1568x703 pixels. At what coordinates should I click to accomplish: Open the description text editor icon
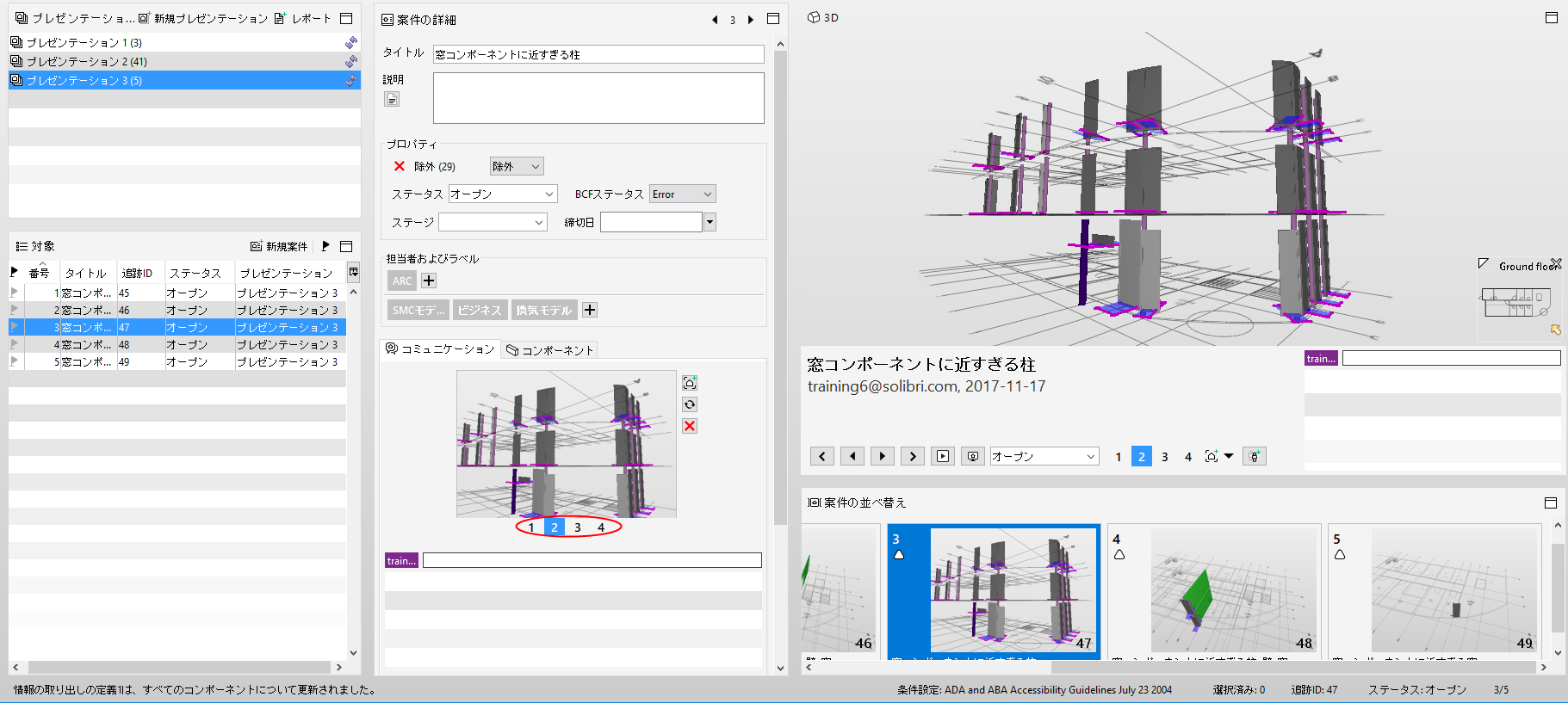tap(392, 99)
